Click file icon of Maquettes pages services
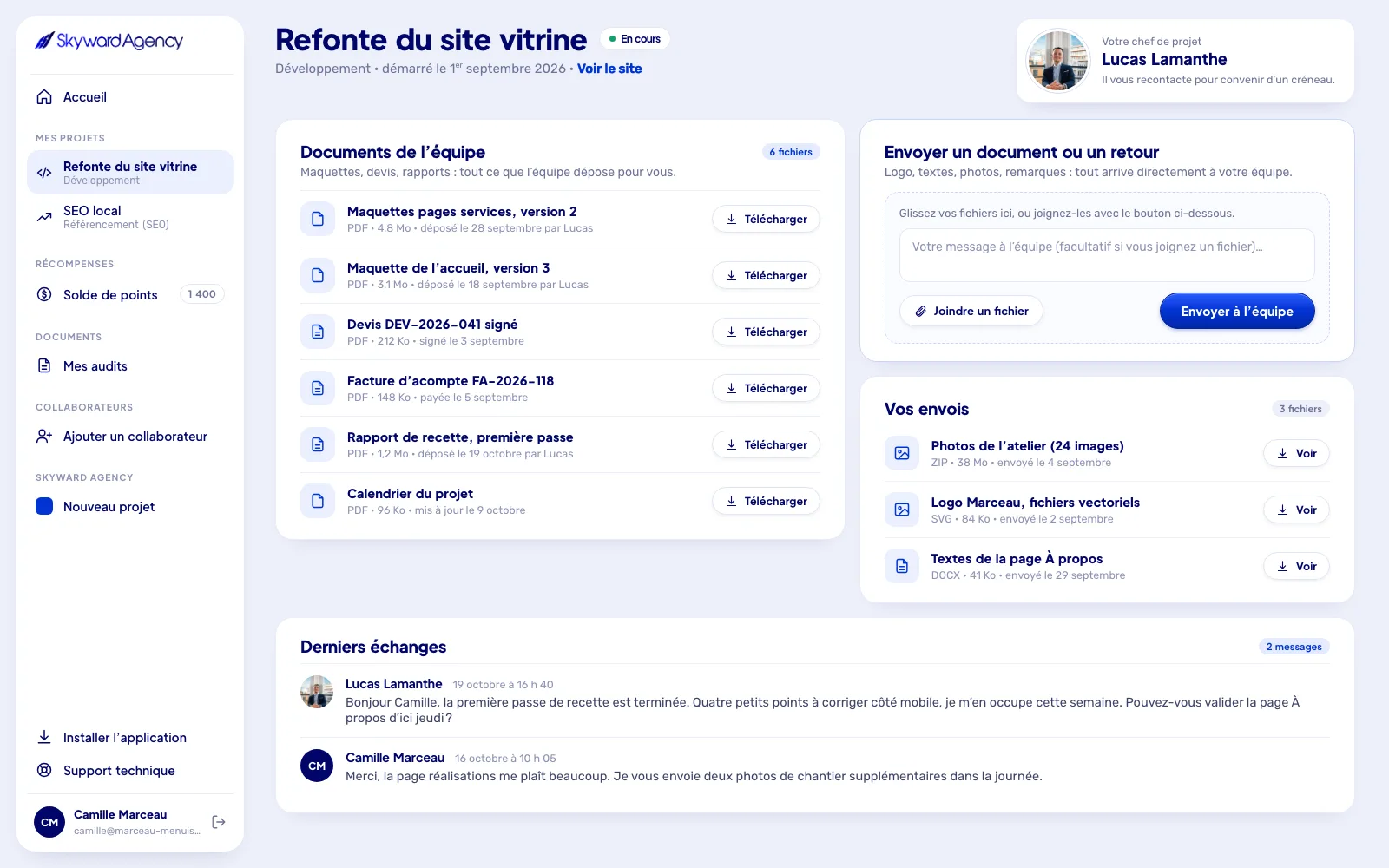Image resolution: width=1389 pixels, height=868 pixels. pos(318,219)
